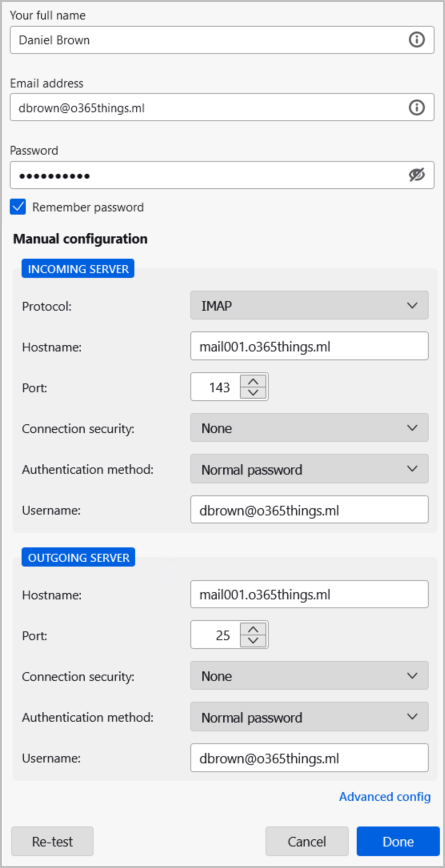Open the incoming Protocol IMAP dropdown

click(x=309, y=305)
